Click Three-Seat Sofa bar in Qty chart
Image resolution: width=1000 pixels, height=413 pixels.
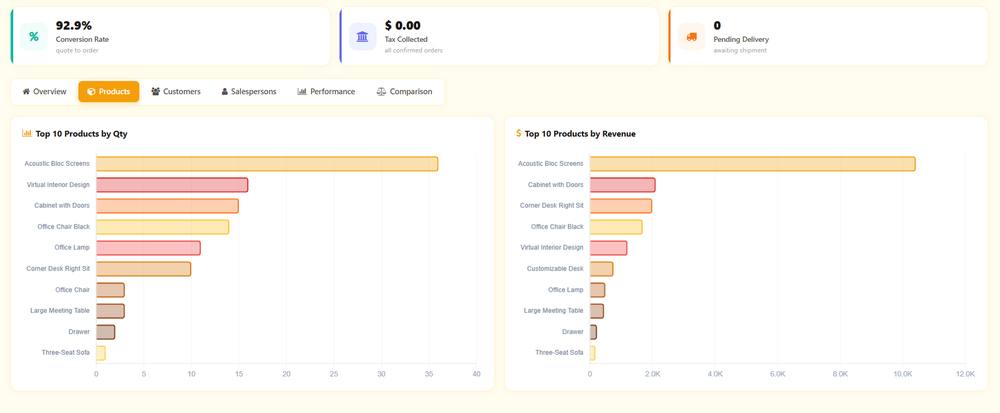click(101, 353)
